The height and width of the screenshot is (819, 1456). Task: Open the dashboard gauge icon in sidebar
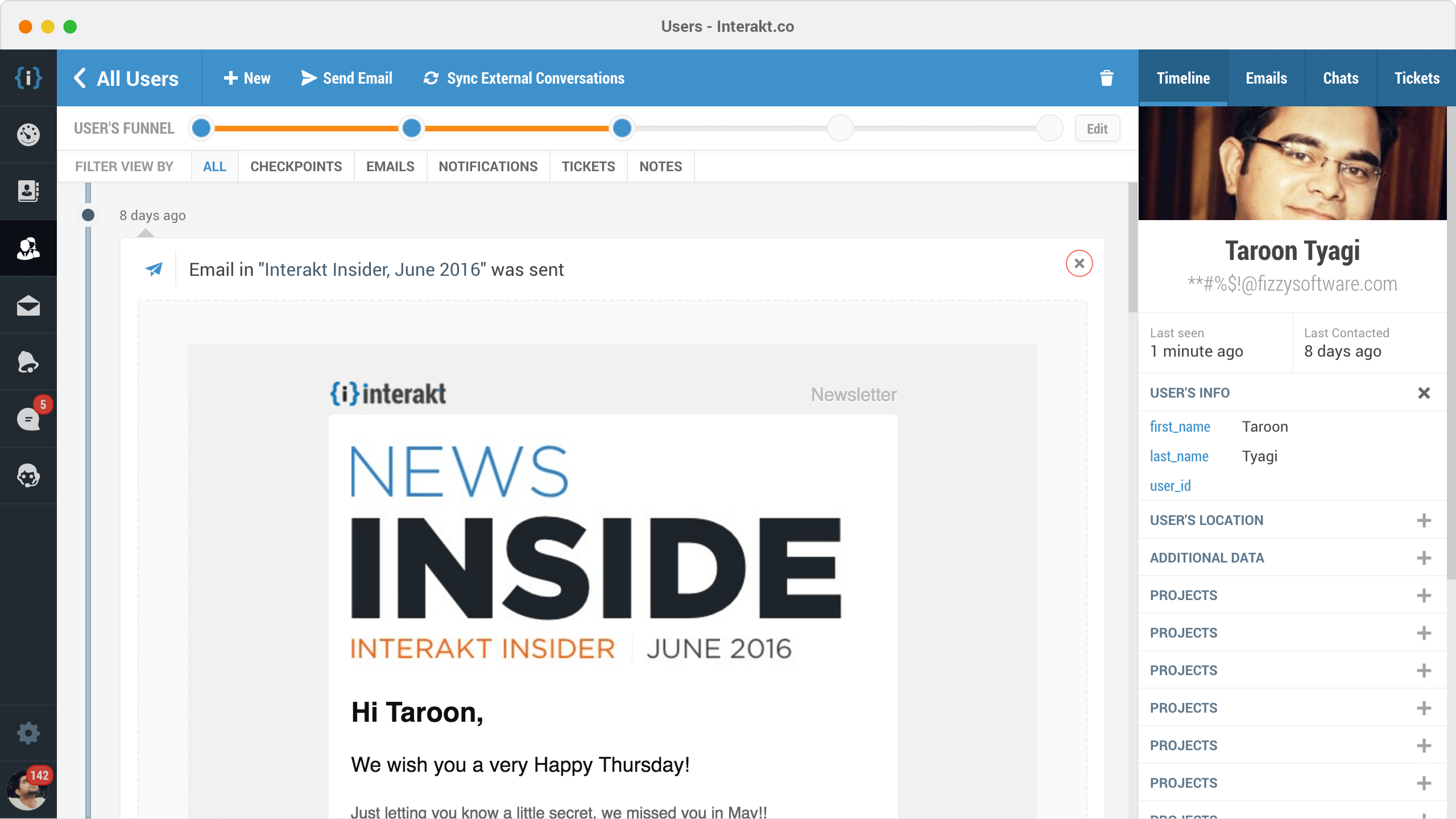[28, 135]
